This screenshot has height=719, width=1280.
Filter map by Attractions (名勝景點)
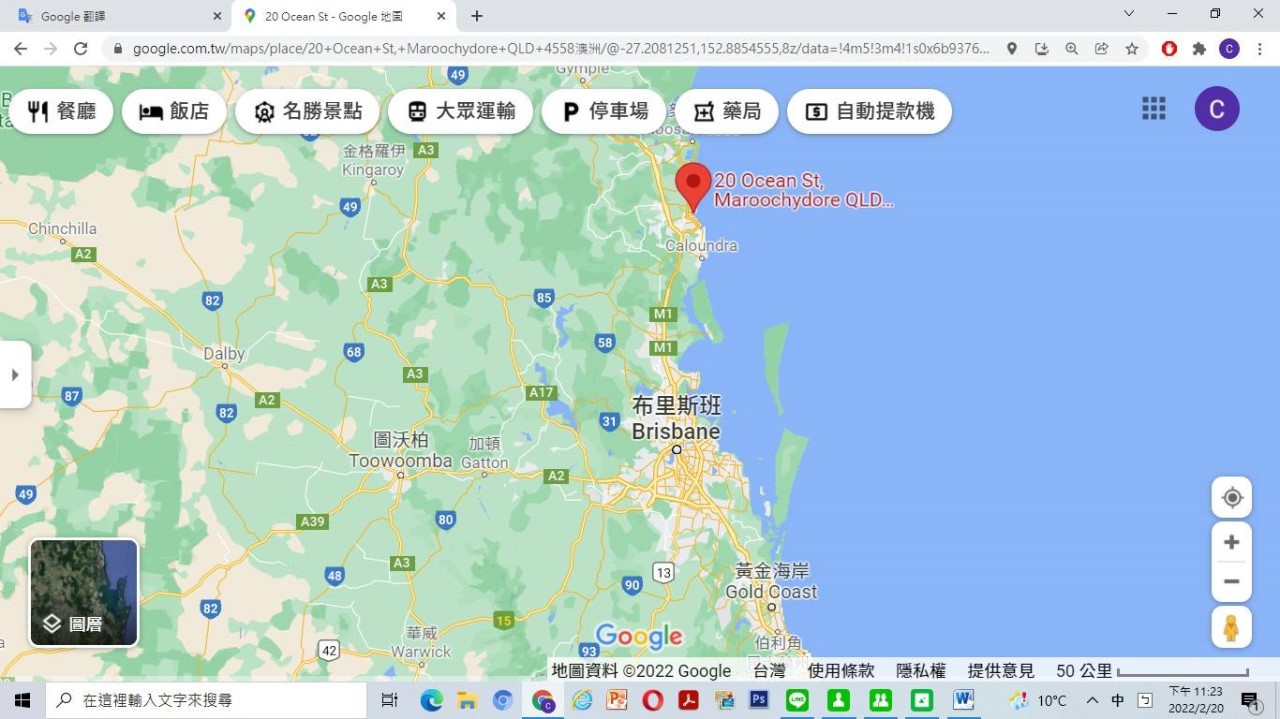coord(307,111)
